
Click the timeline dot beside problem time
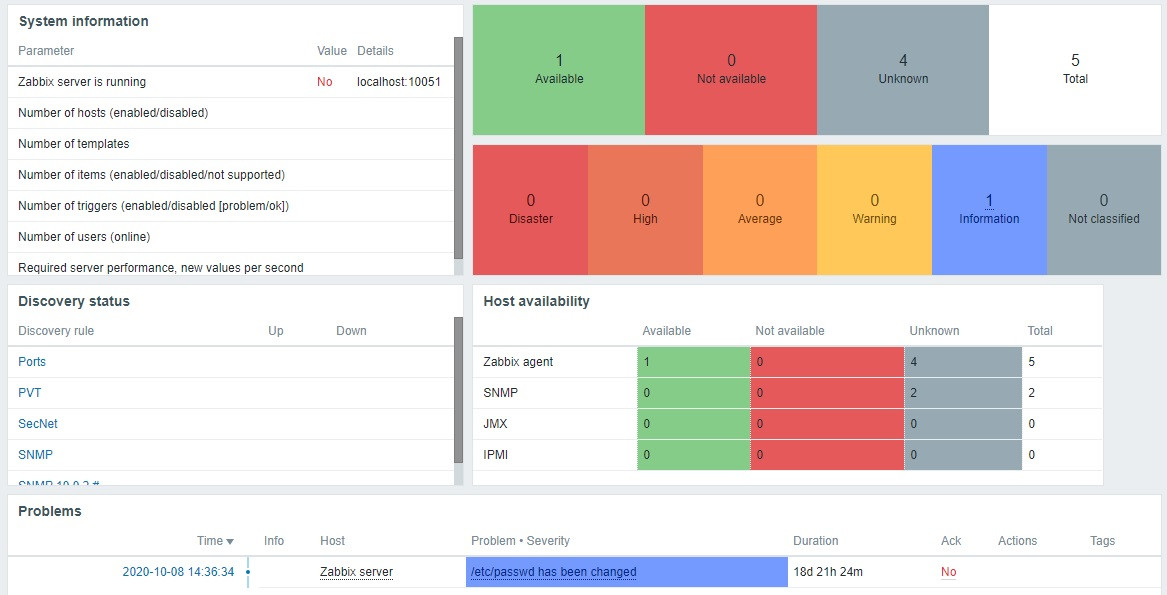pyautogui.click(x=248, y=572)
